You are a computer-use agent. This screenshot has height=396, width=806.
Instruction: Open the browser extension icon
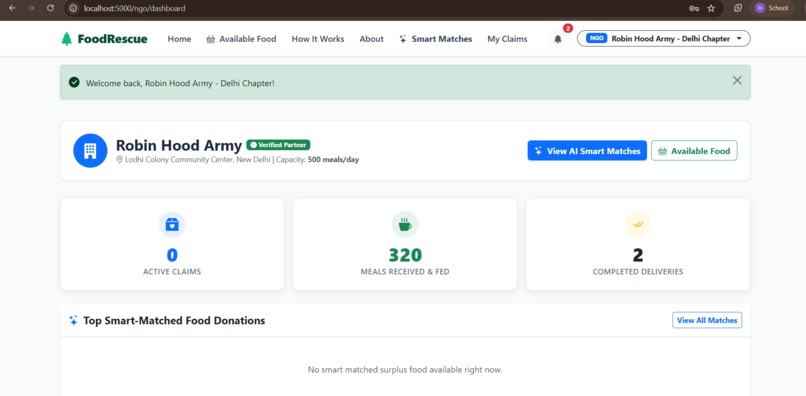pyautogui.click(x=738, y=8)
